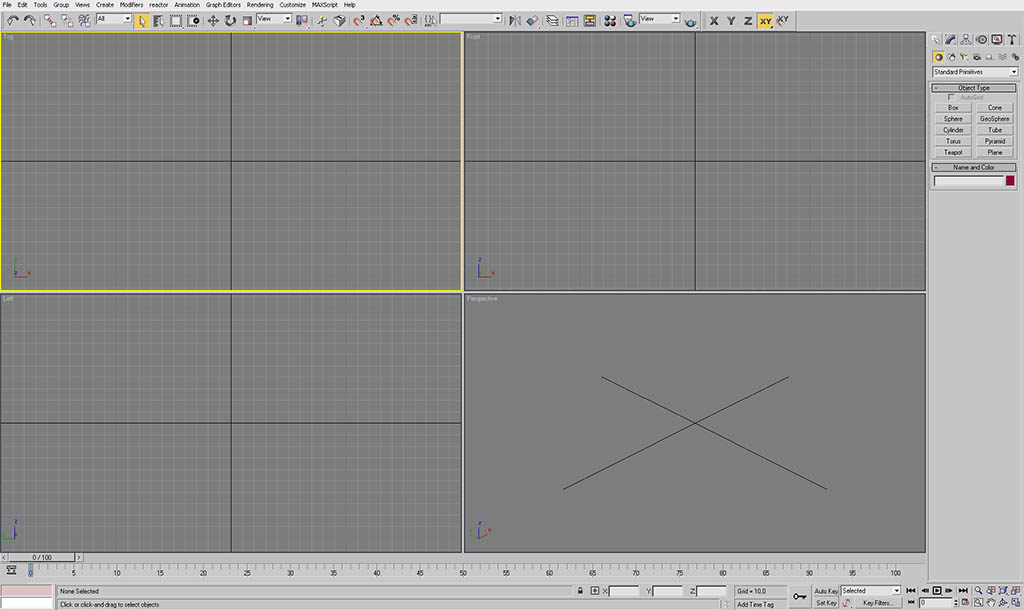Open the Rendering menu
Image resolution: width=1024 pixels, height=610 pixels.
pyautogui.click(x=260, y=5)
